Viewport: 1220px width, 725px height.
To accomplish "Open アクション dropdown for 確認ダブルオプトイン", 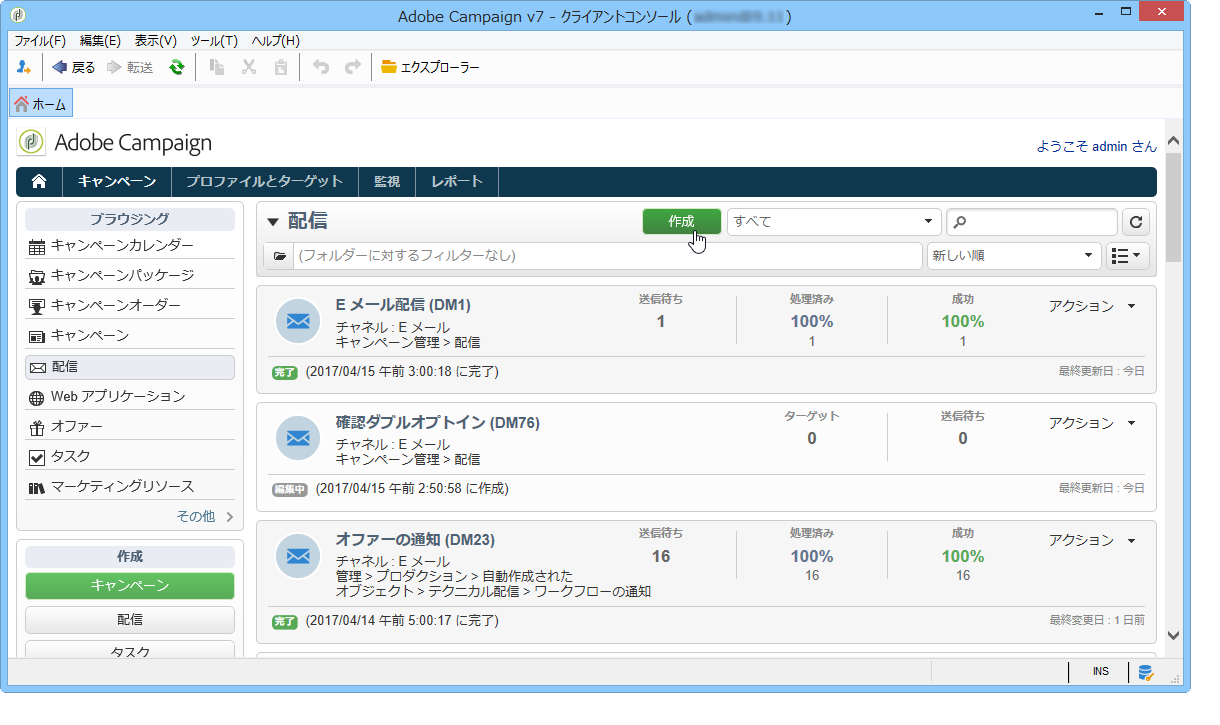I will (1092, 423).
